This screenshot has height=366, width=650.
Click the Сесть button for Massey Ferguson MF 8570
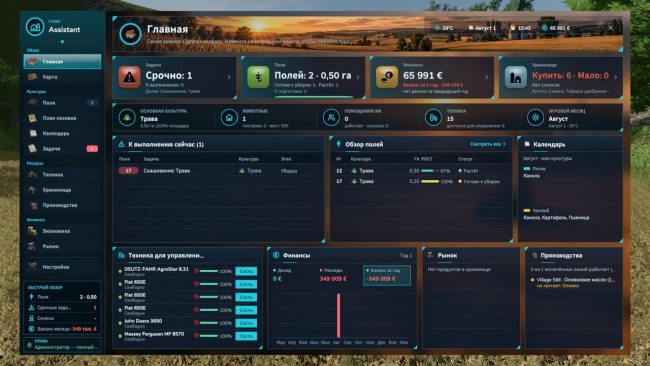246,336
